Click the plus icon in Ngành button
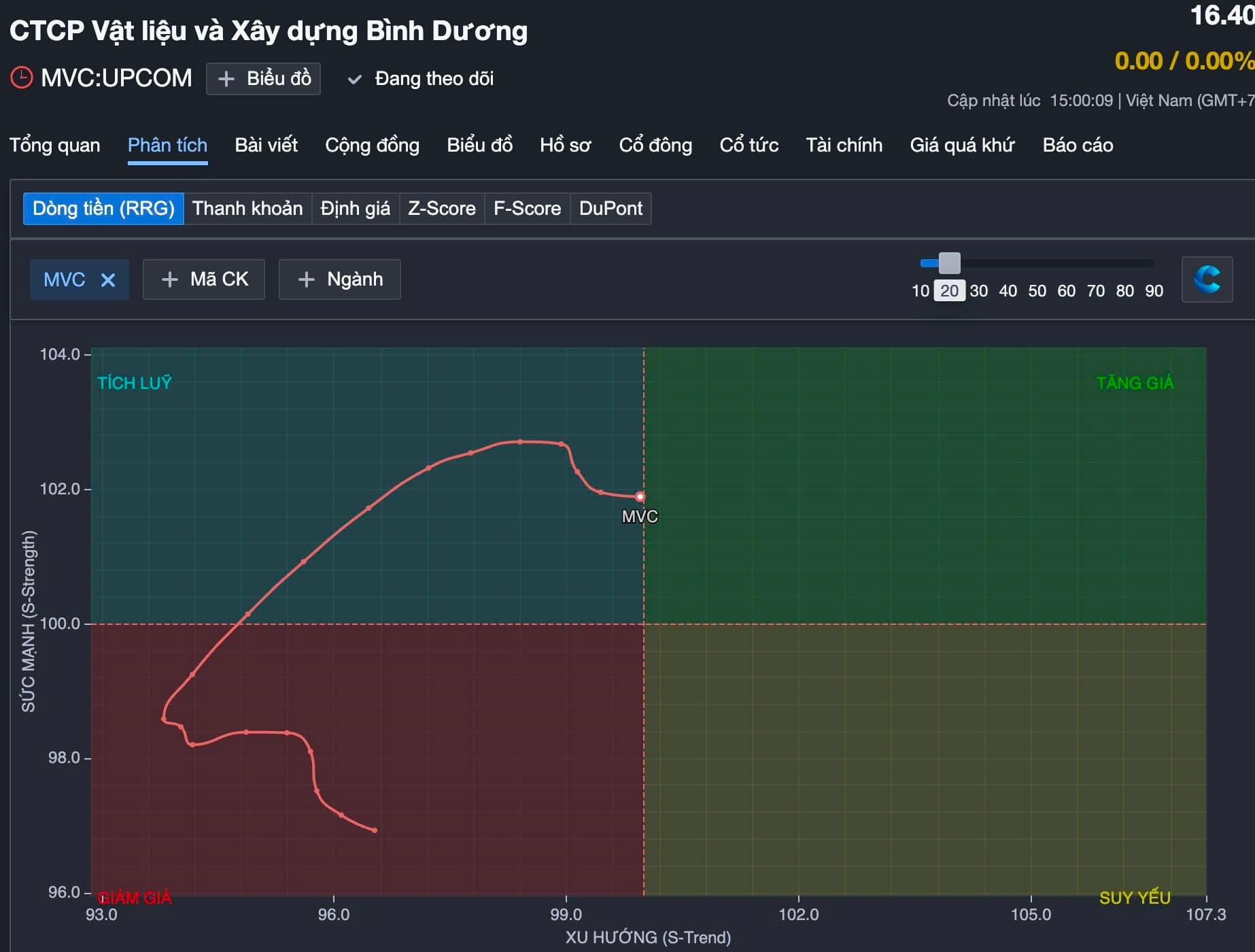Viewport: 1255px width, 952px height. click(306, 279)
